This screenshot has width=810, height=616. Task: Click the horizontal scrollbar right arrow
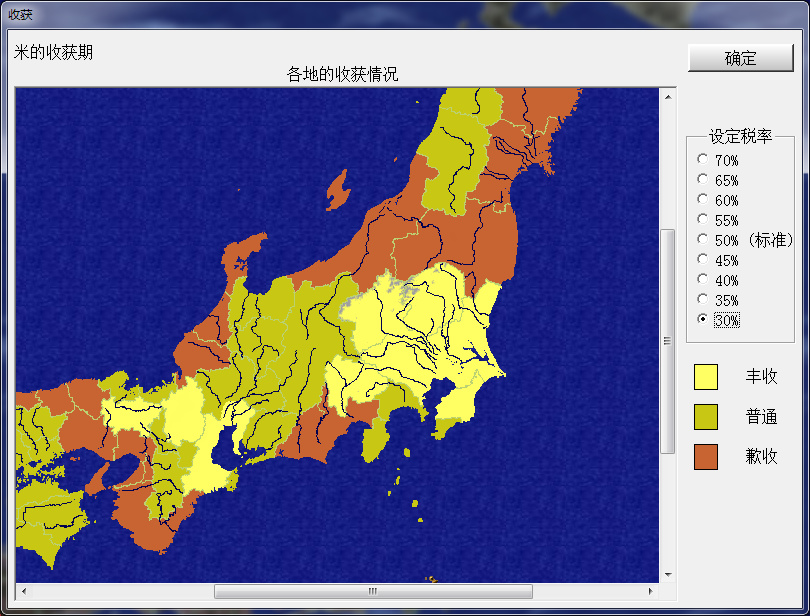pos(650,591)
